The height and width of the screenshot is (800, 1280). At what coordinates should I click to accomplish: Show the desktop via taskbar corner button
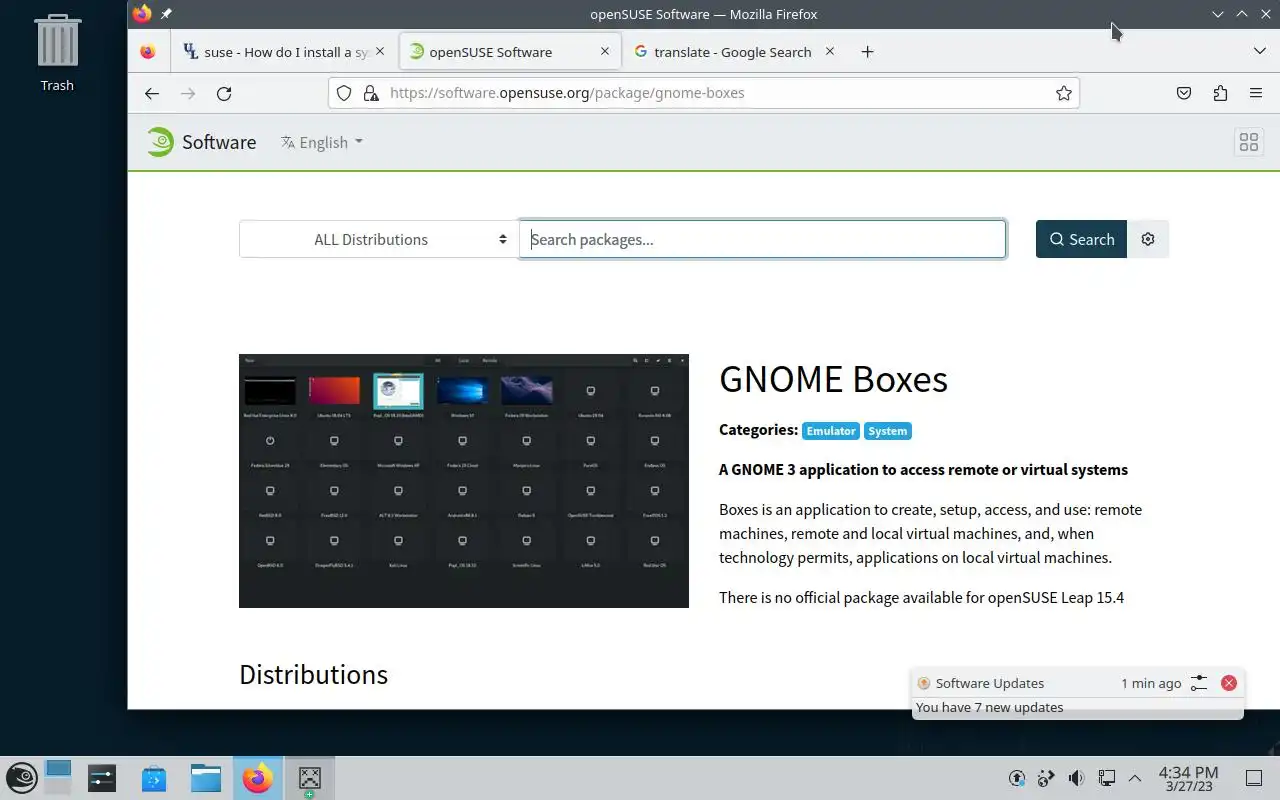click(x=1254, y=778)
